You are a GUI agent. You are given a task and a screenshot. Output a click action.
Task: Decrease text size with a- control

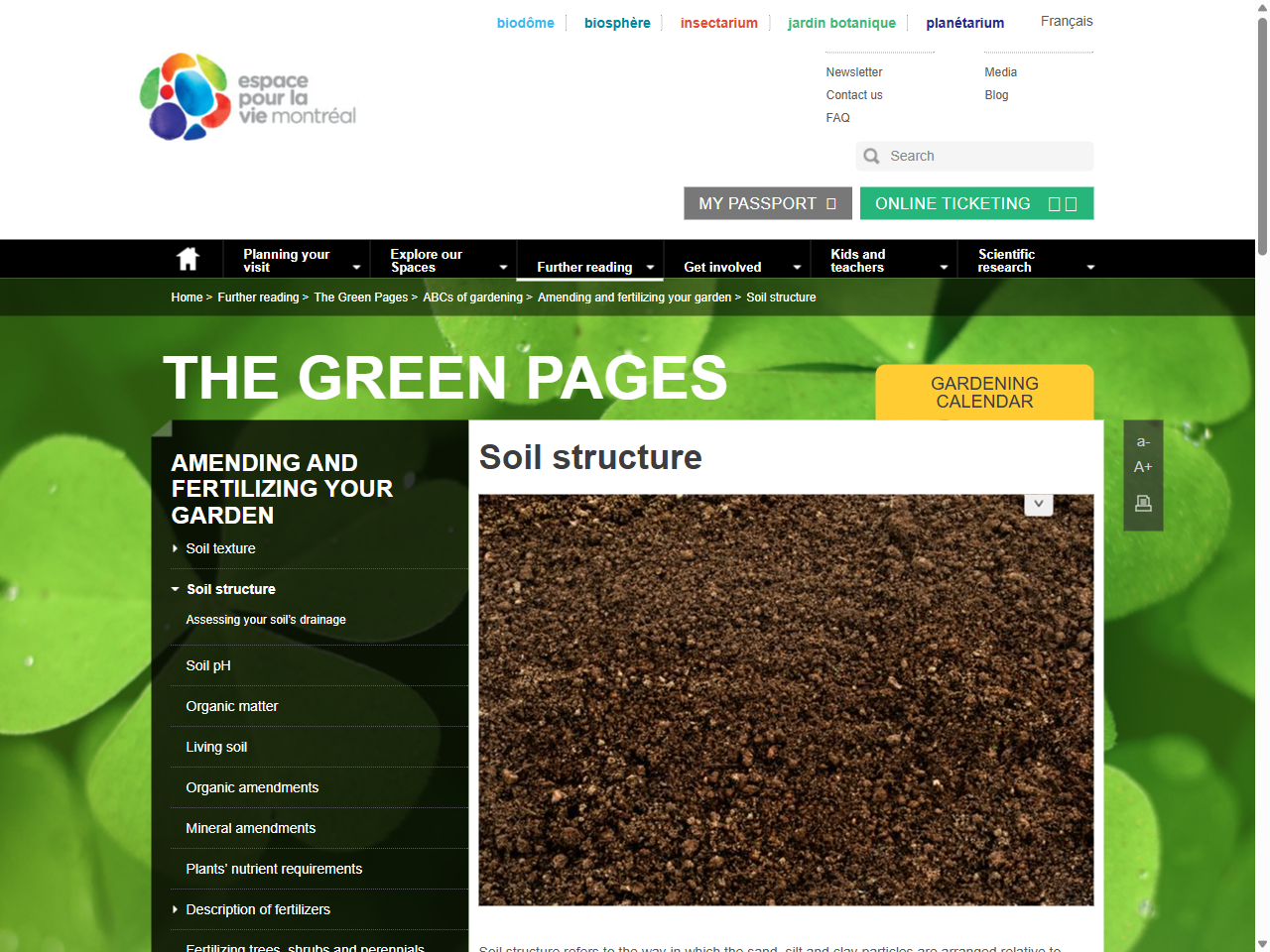pyautogui.click(x=1143, y=442)
